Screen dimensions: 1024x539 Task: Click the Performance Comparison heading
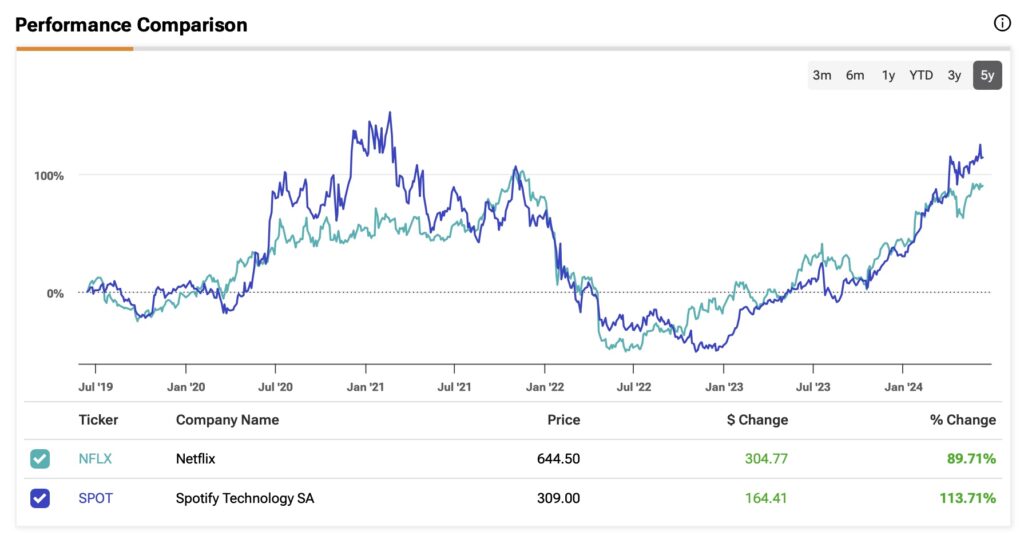tap(131, 24)
